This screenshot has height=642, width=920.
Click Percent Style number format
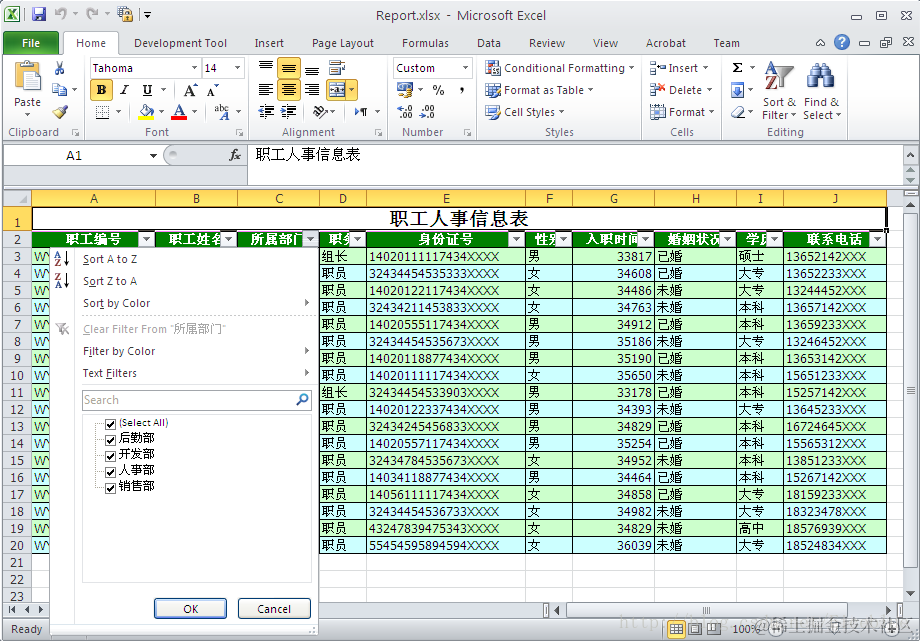438,90
